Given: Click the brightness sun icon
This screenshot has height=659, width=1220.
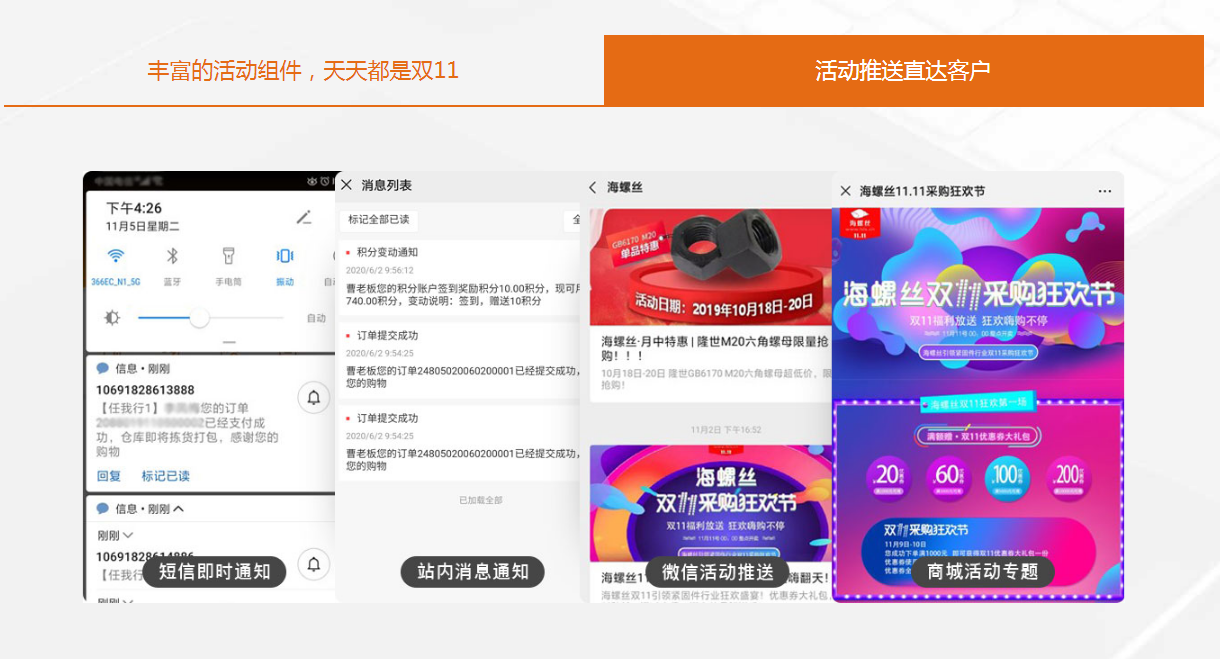Looking at the screenshot, I should (112, 318).
